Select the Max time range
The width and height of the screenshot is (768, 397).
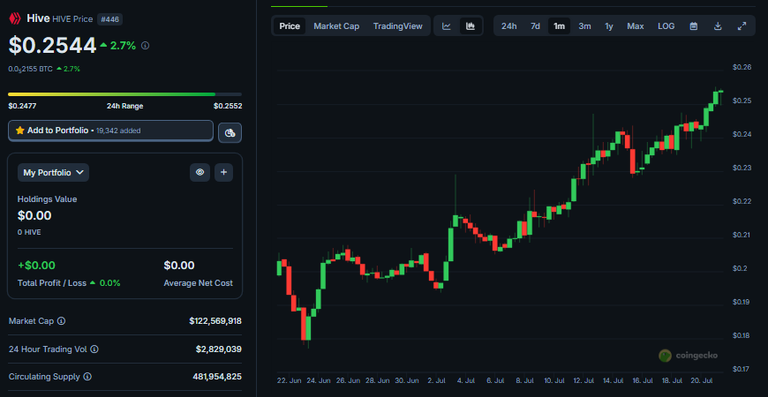(x=635, y=26)
